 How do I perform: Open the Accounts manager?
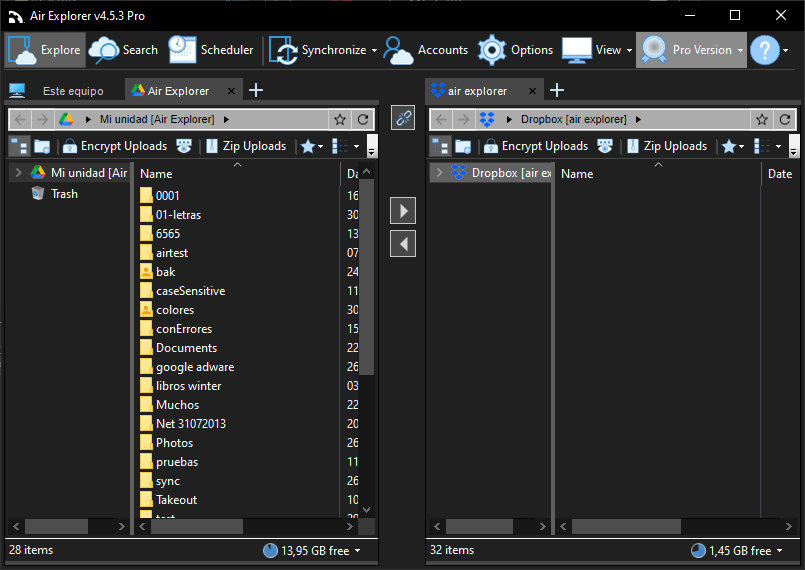426,50
